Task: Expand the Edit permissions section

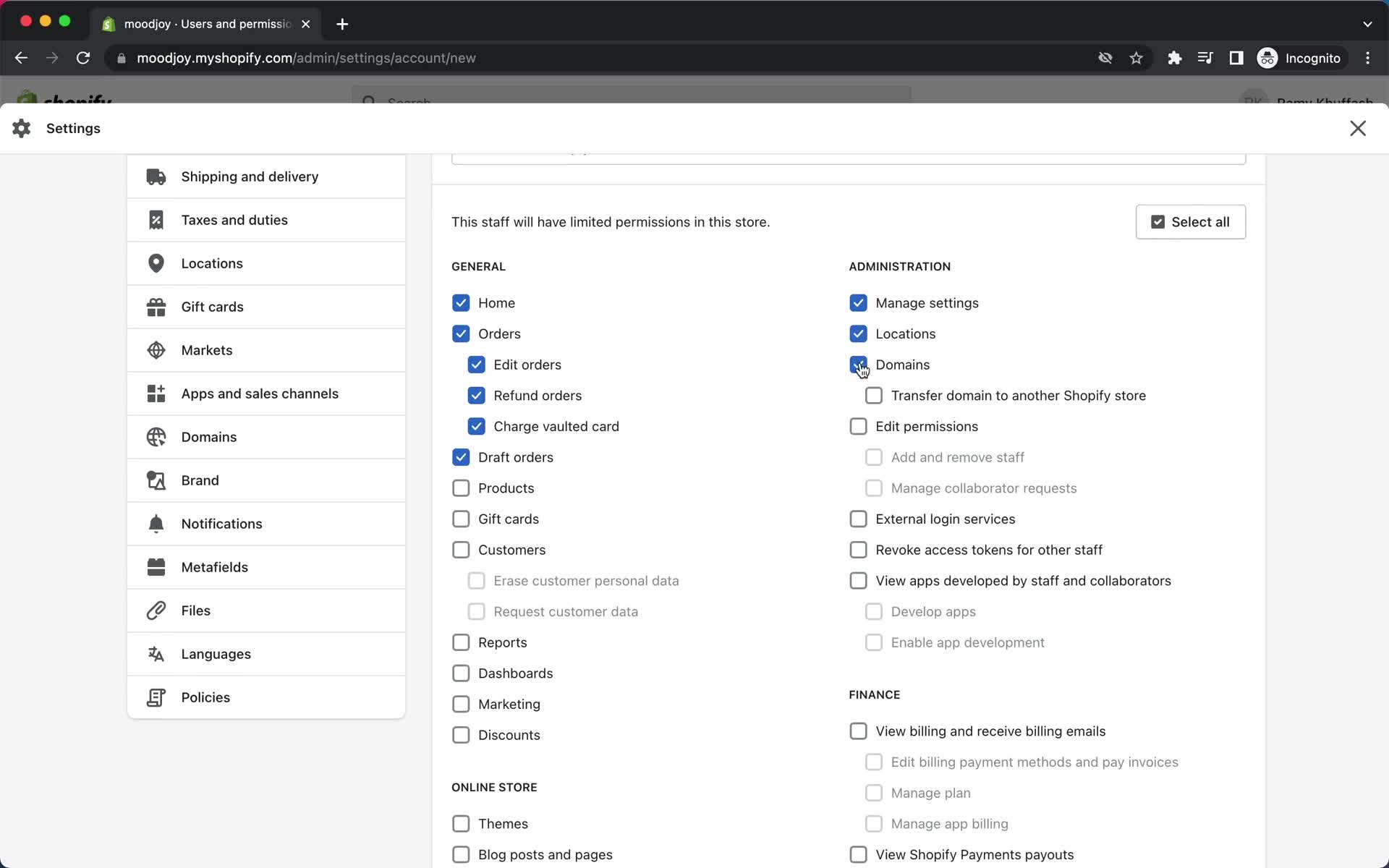Action: 859,426
